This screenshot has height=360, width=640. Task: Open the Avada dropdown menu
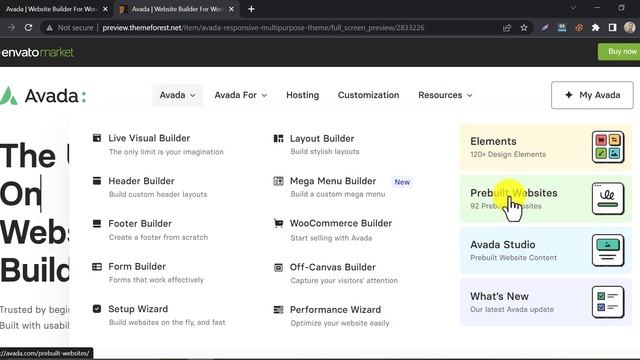pyautogui.click(x=178, y=95)
